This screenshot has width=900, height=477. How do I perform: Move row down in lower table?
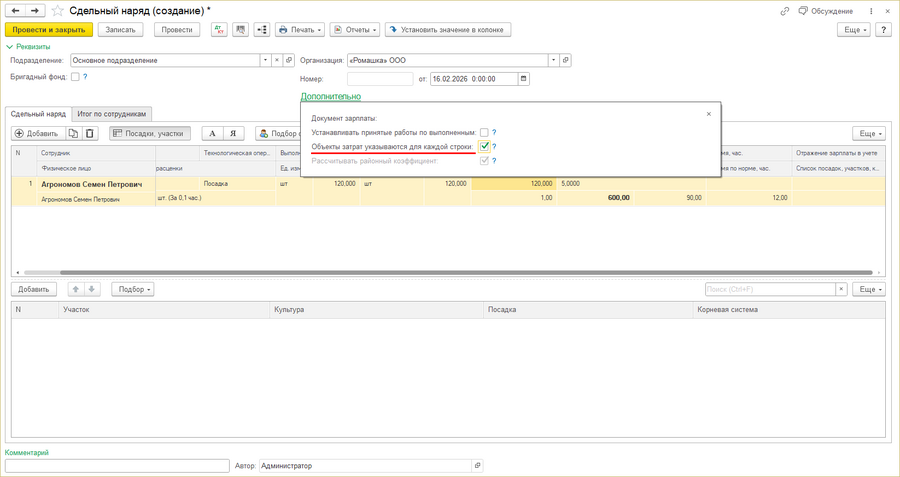point(92,289)
